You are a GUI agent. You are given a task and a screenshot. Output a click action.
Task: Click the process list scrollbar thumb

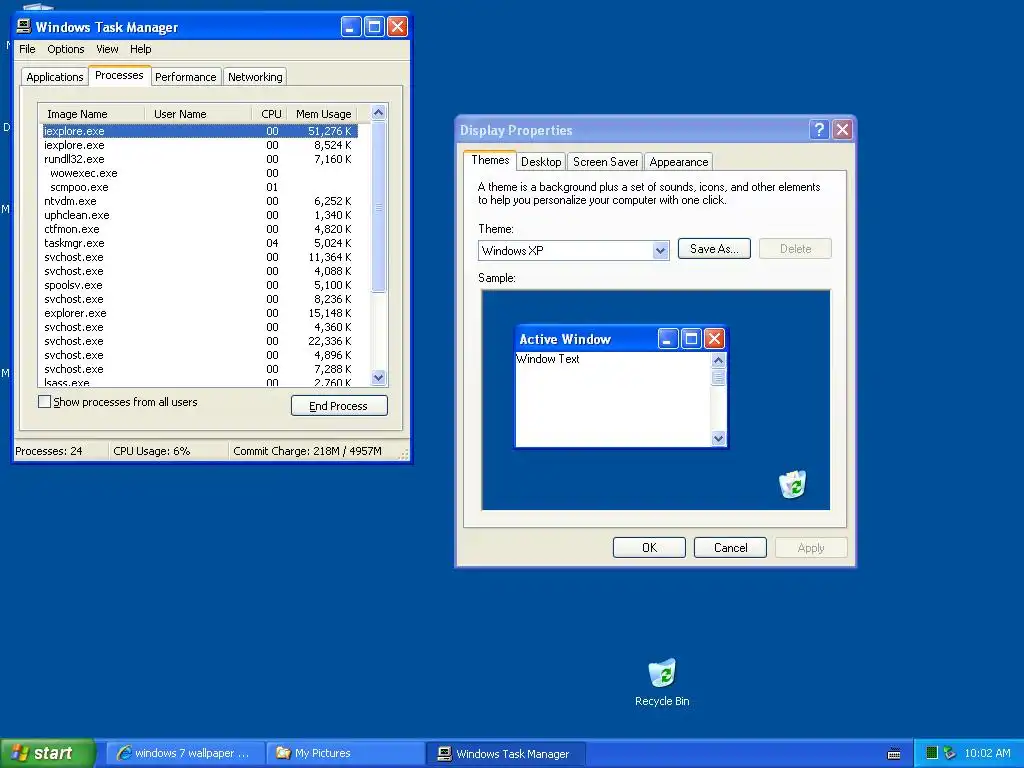pyautogui.click(x=379, y=207)
